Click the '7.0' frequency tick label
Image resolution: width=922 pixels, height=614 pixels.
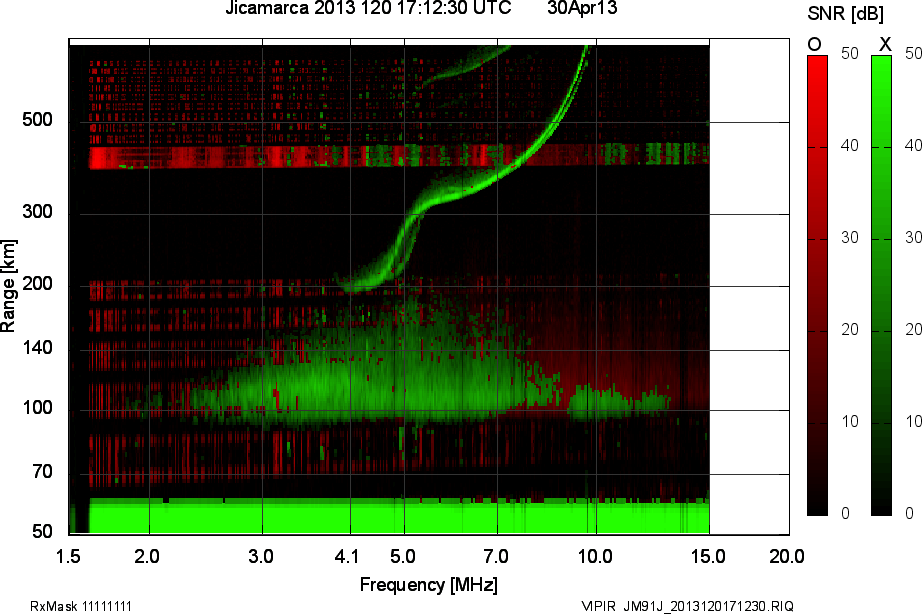(x=496, y=556)
